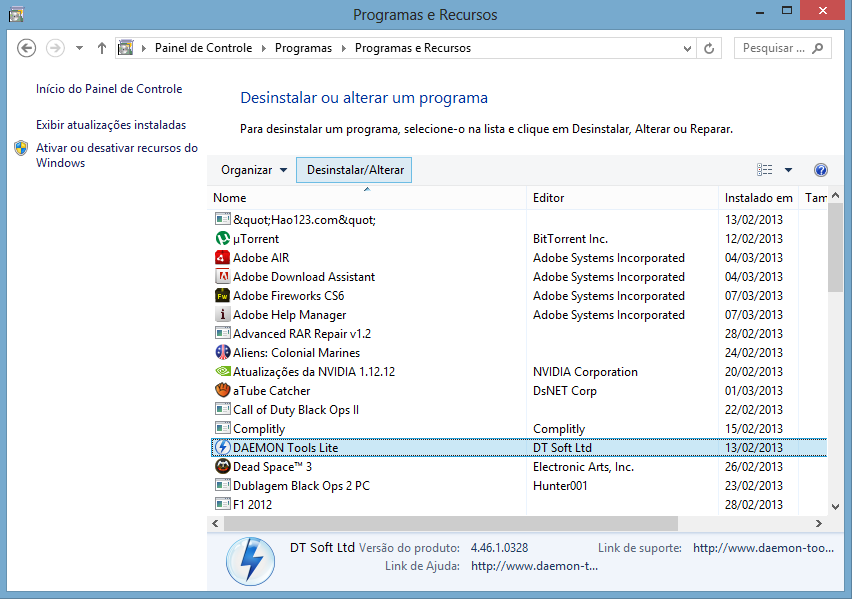Click the scroll left arrow
The width and height of the screenshot is (852, 599).
pyautogui.click(x=215, y=523)
